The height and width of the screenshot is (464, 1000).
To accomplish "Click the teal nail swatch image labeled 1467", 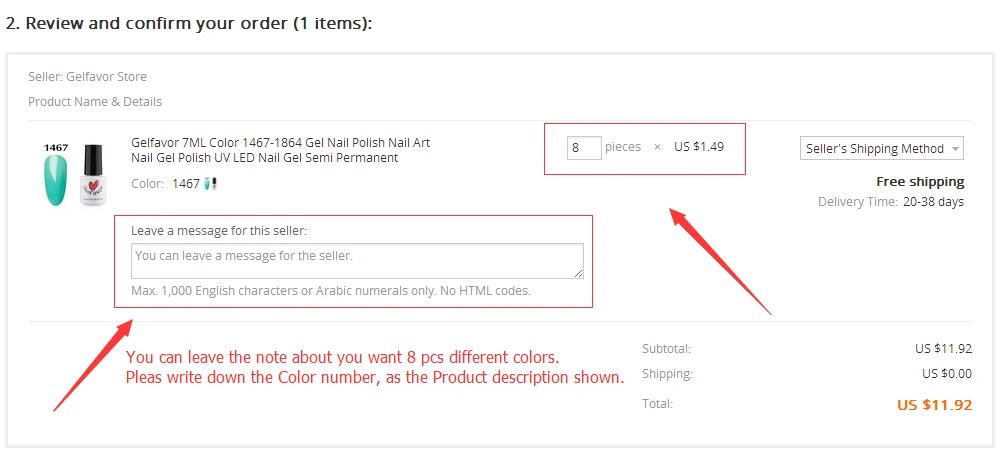I will point(56,175).
